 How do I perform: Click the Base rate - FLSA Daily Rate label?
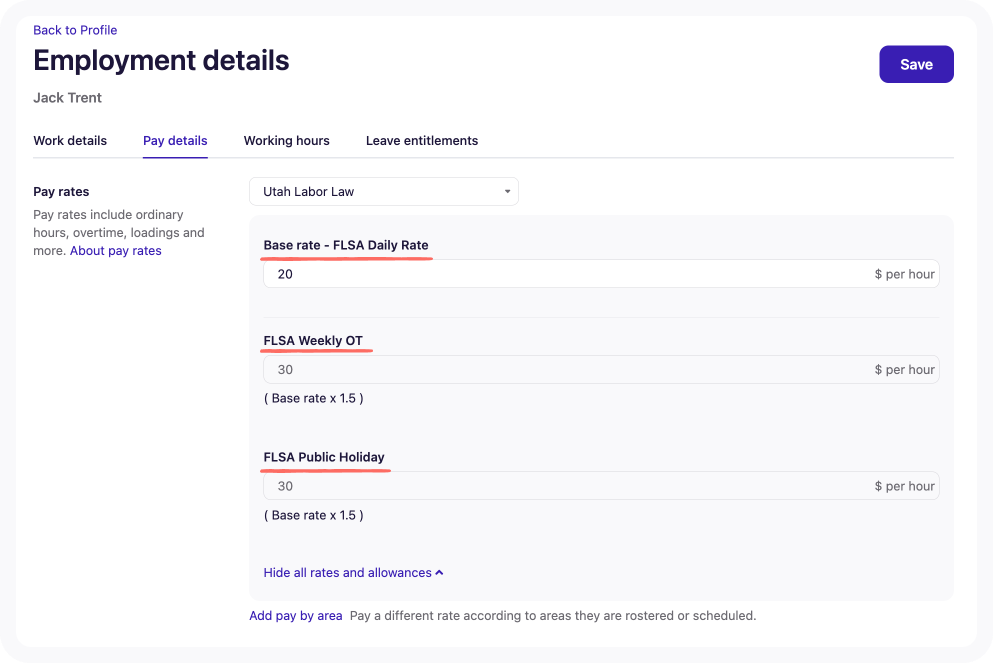(x=346, y=245)
